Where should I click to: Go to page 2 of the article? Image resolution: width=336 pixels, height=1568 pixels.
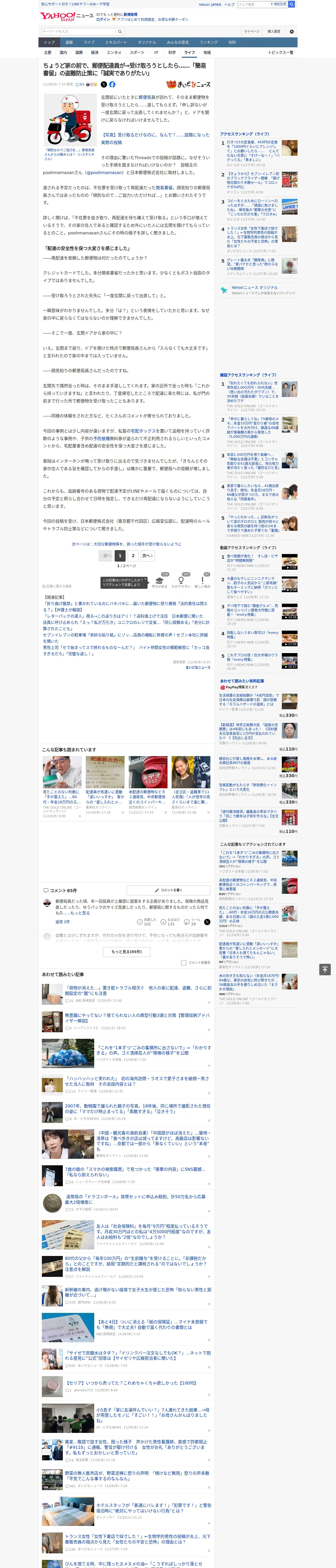tap(133, 556)
